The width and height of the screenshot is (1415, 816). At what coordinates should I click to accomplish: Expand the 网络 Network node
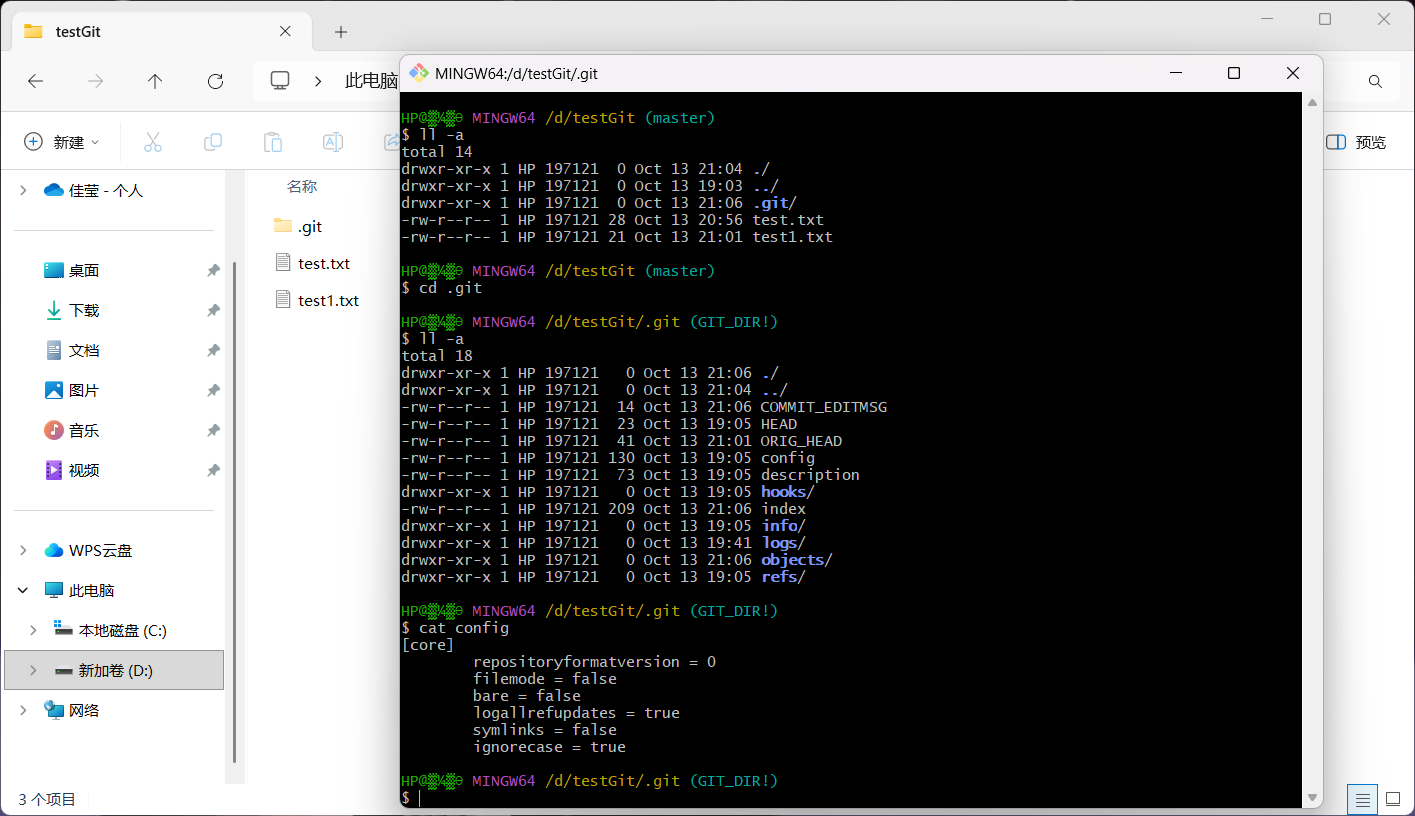(x=23, y=710)
